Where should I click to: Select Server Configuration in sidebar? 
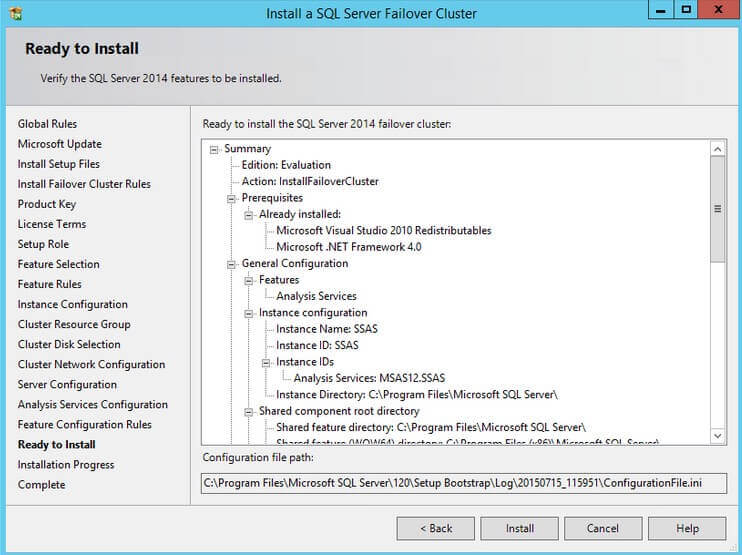coord(67,385)
